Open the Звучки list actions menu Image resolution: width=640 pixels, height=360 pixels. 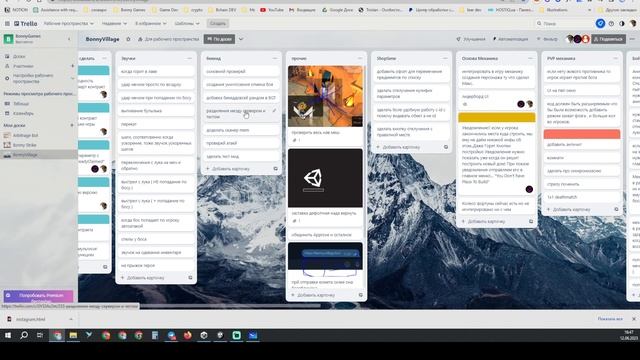(189, 58)
